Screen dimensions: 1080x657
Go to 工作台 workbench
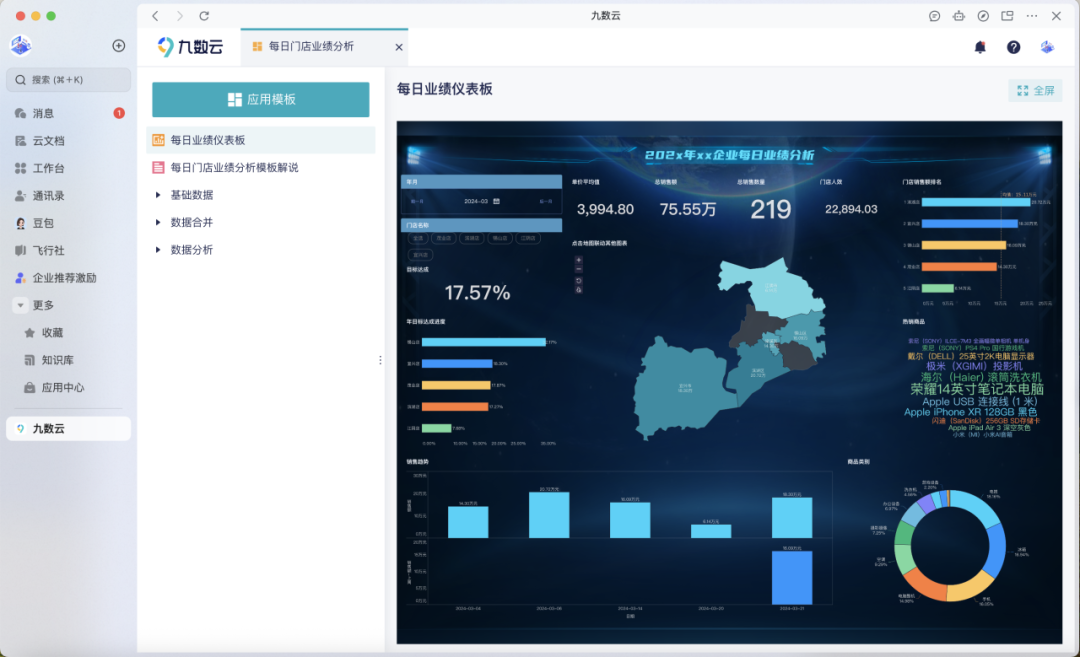tap(68, 168)
